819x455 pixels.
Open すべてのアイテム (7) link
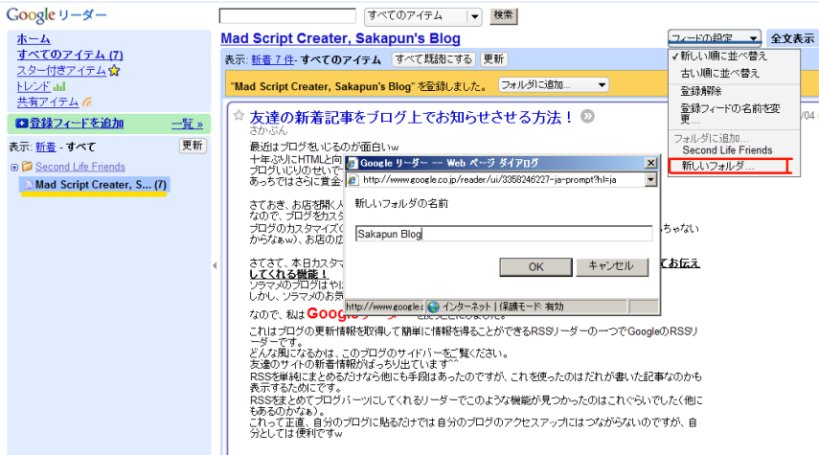coord(70,55)
